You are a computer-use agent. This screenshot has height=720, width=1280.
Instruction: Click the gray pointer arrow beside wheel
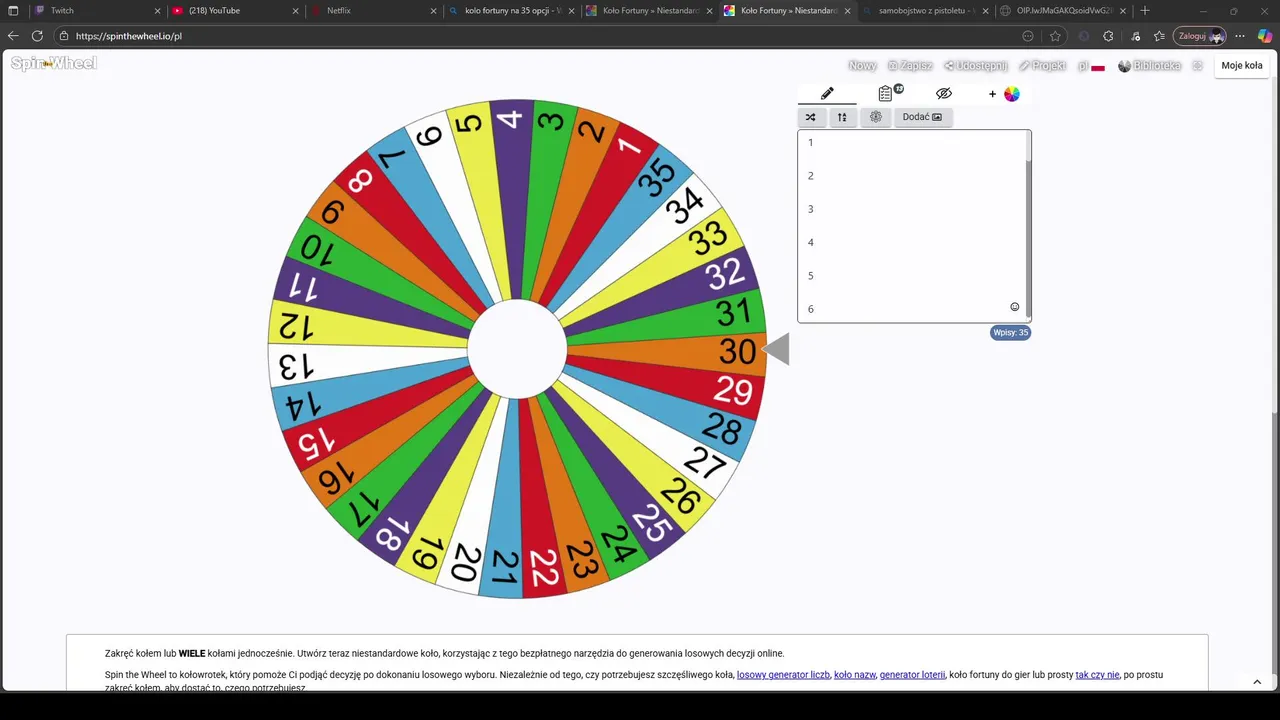click(x=777, y=349)
